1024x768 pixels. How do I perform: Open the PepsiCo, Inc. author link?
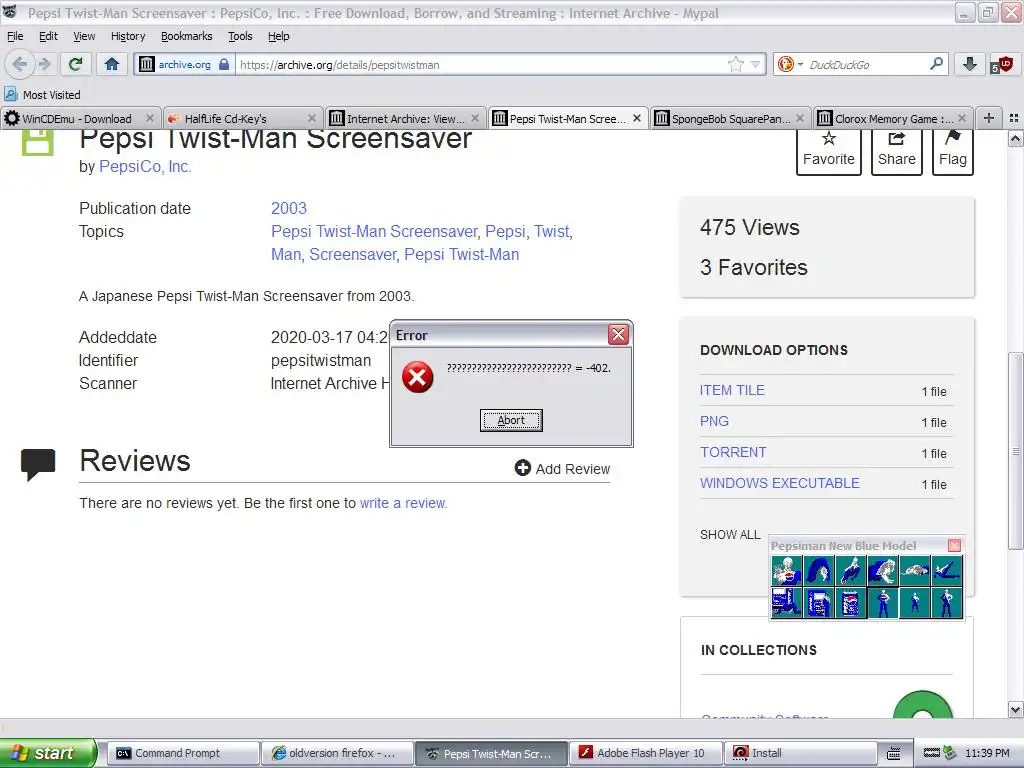point(145,167)
